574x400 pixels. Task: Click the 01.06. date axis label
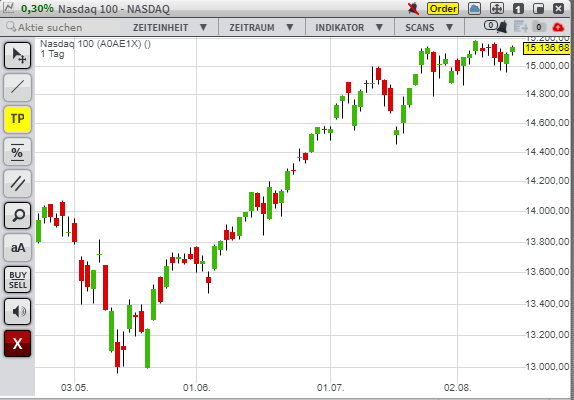point(197,387)
